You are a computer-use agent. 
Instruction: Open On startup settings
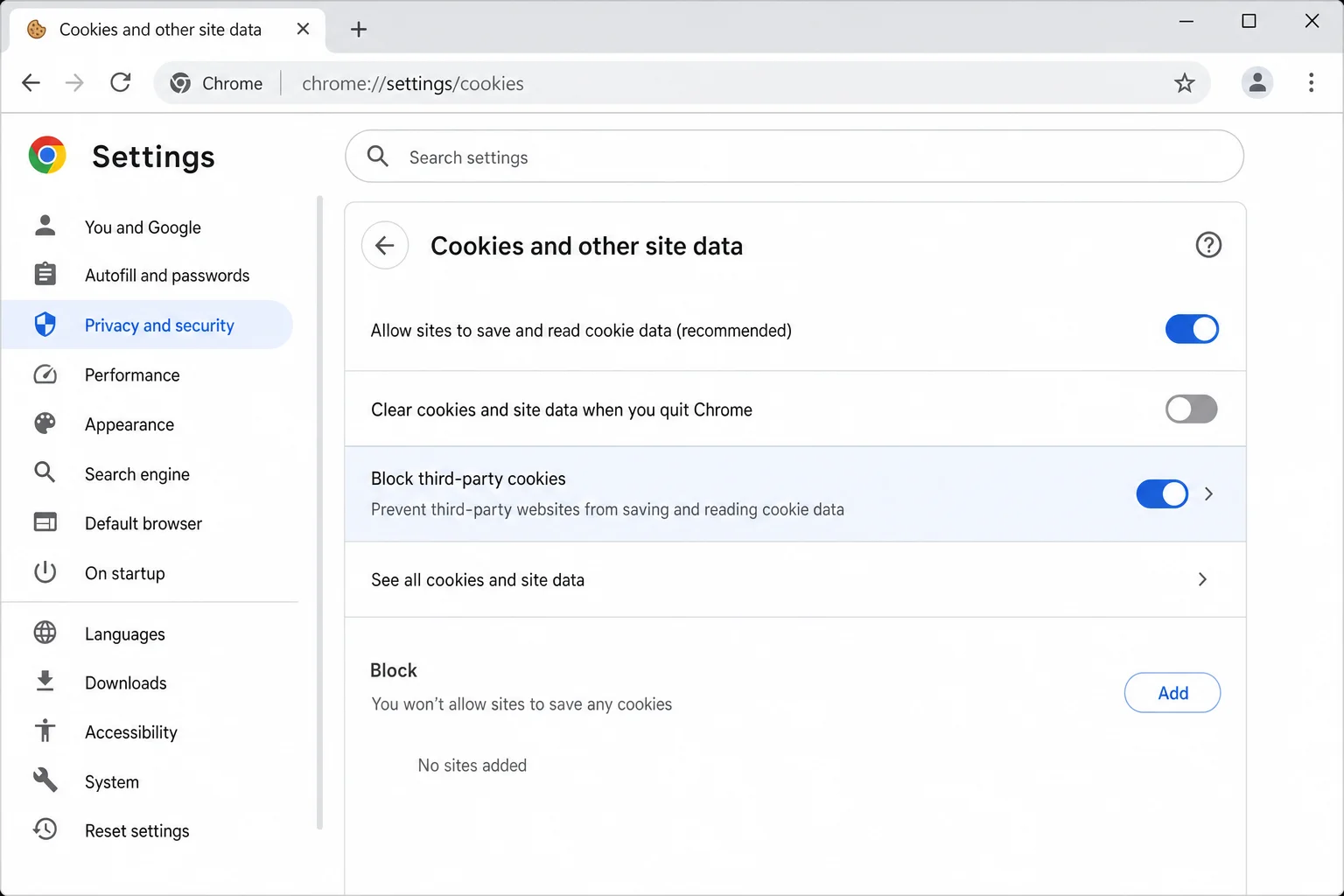click(x=147, y=573)
